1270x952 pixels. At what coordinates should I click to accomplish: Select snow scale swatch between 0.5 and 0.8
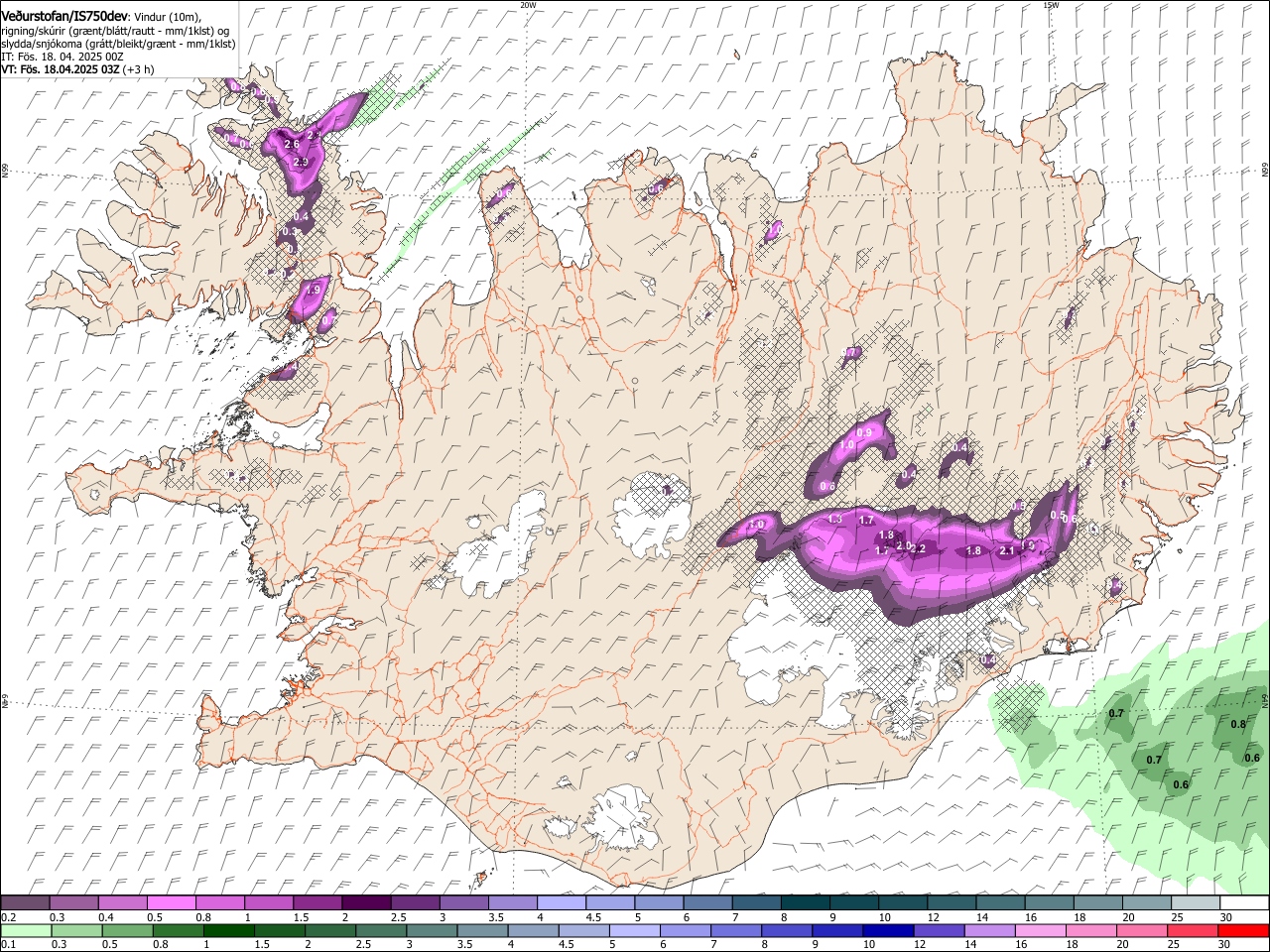click(x=172, y=903)
